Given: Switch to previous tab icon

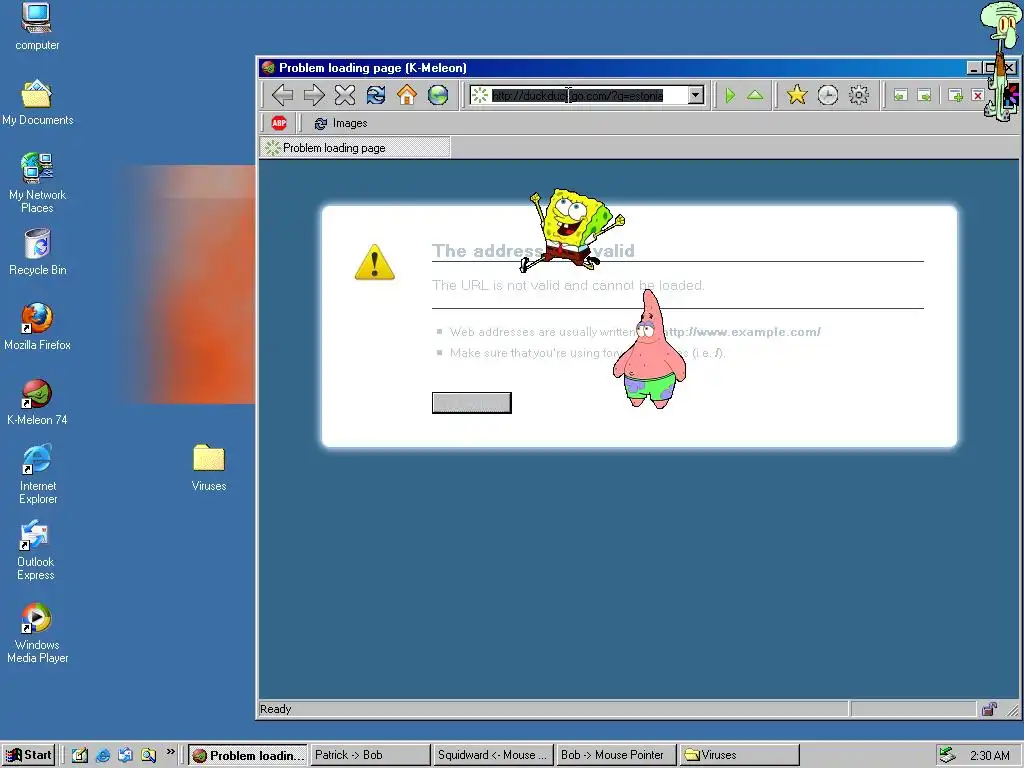Looking at the screenshot, I should 901,95.
